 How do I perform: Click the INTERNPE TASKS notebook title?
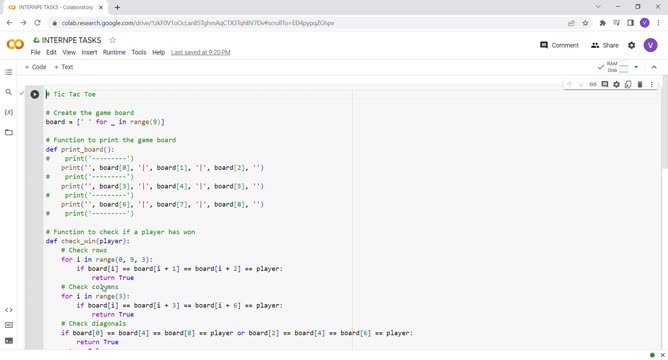(x=72, y=40)
